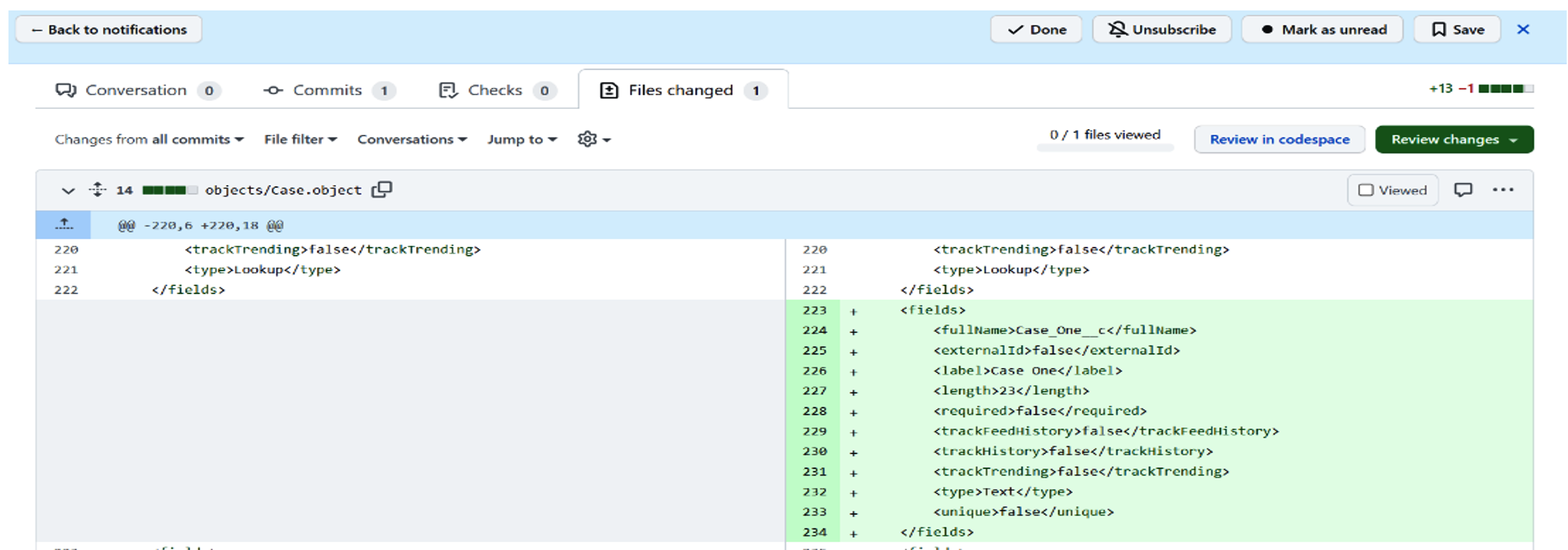Expand all lines of Case.object diff
Screen dimensions: 1568x550
pos(97,190)
